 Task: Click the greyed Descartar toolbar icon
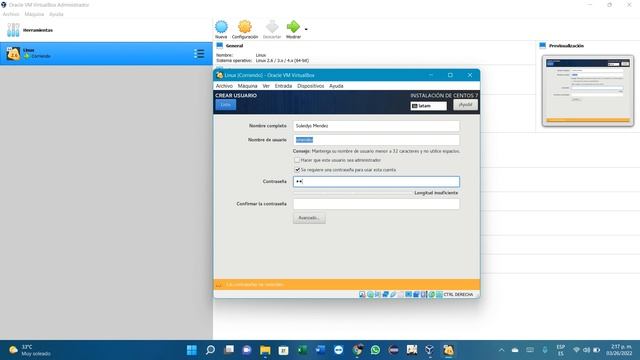[272, 29]
